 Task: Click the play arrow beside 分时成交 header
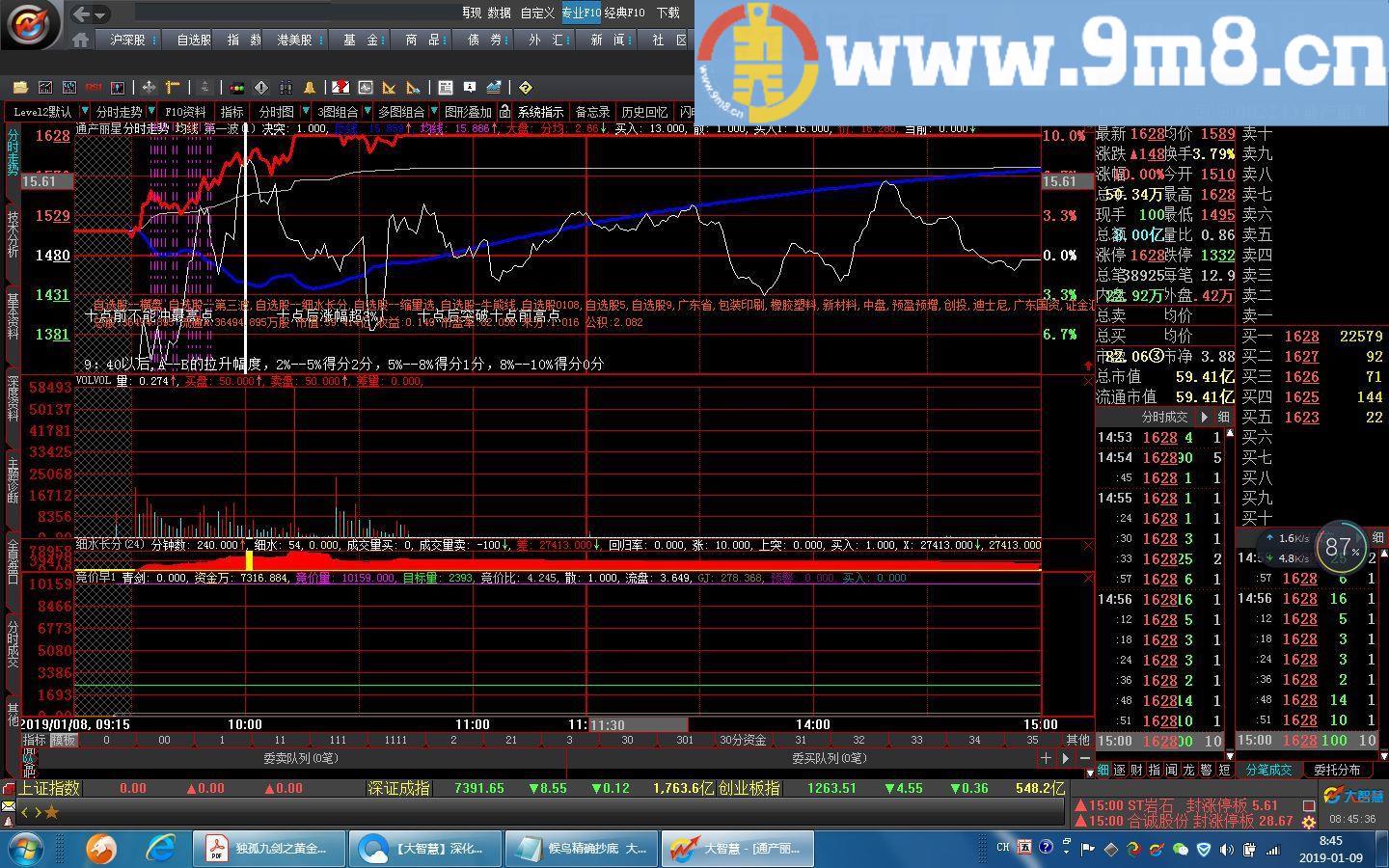pos(1203,417)
